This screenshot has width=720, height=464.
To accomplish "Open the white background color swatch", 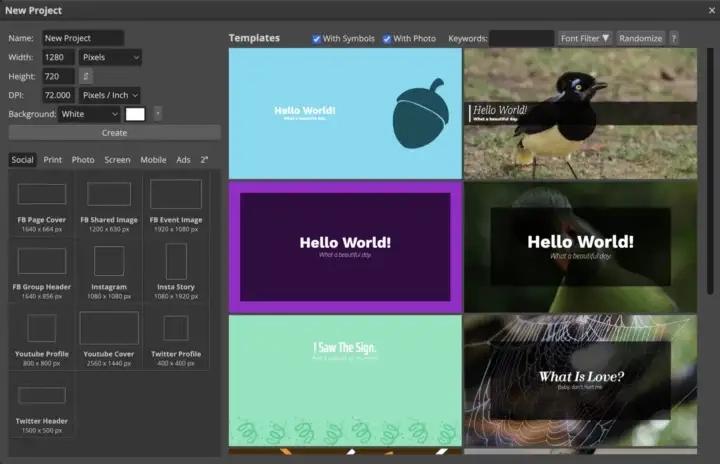I will tap(135, 114).
